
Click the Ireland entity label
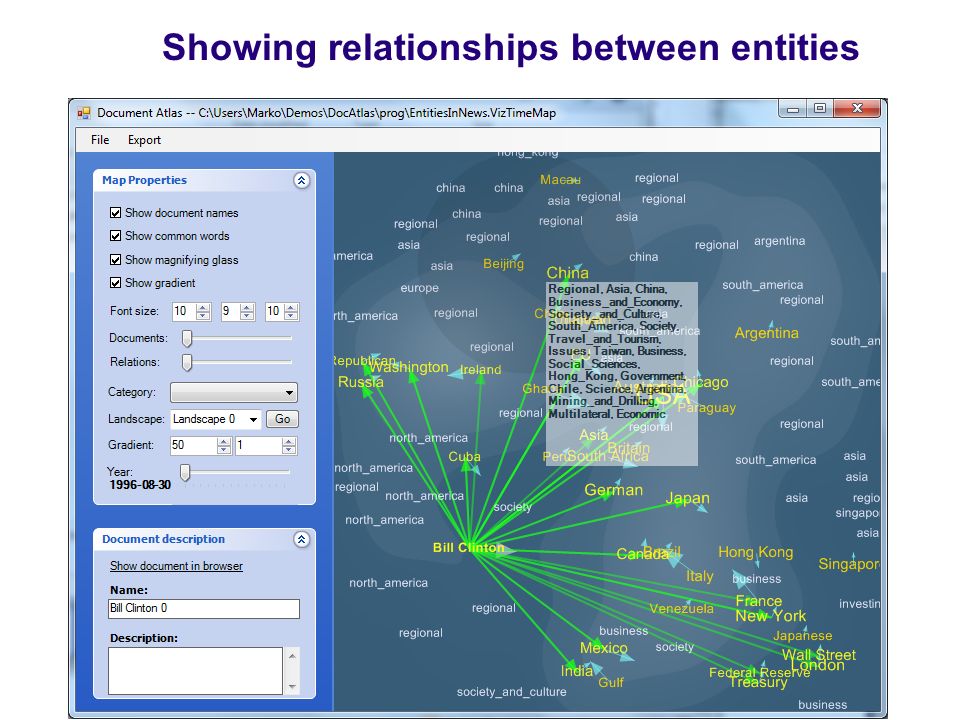click(481, 370)
